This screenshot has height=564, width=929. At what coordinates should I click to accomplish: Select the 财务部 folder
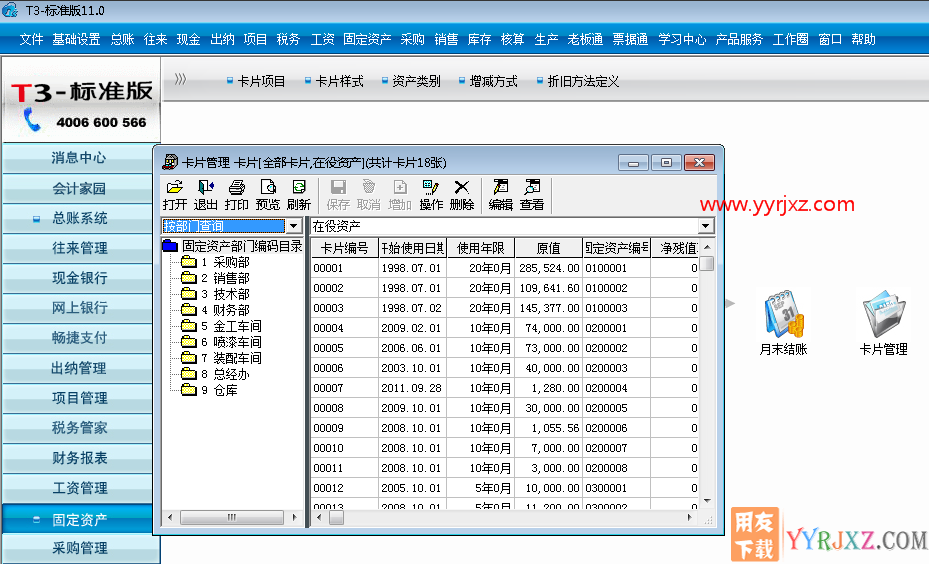(x=216, y=310)
